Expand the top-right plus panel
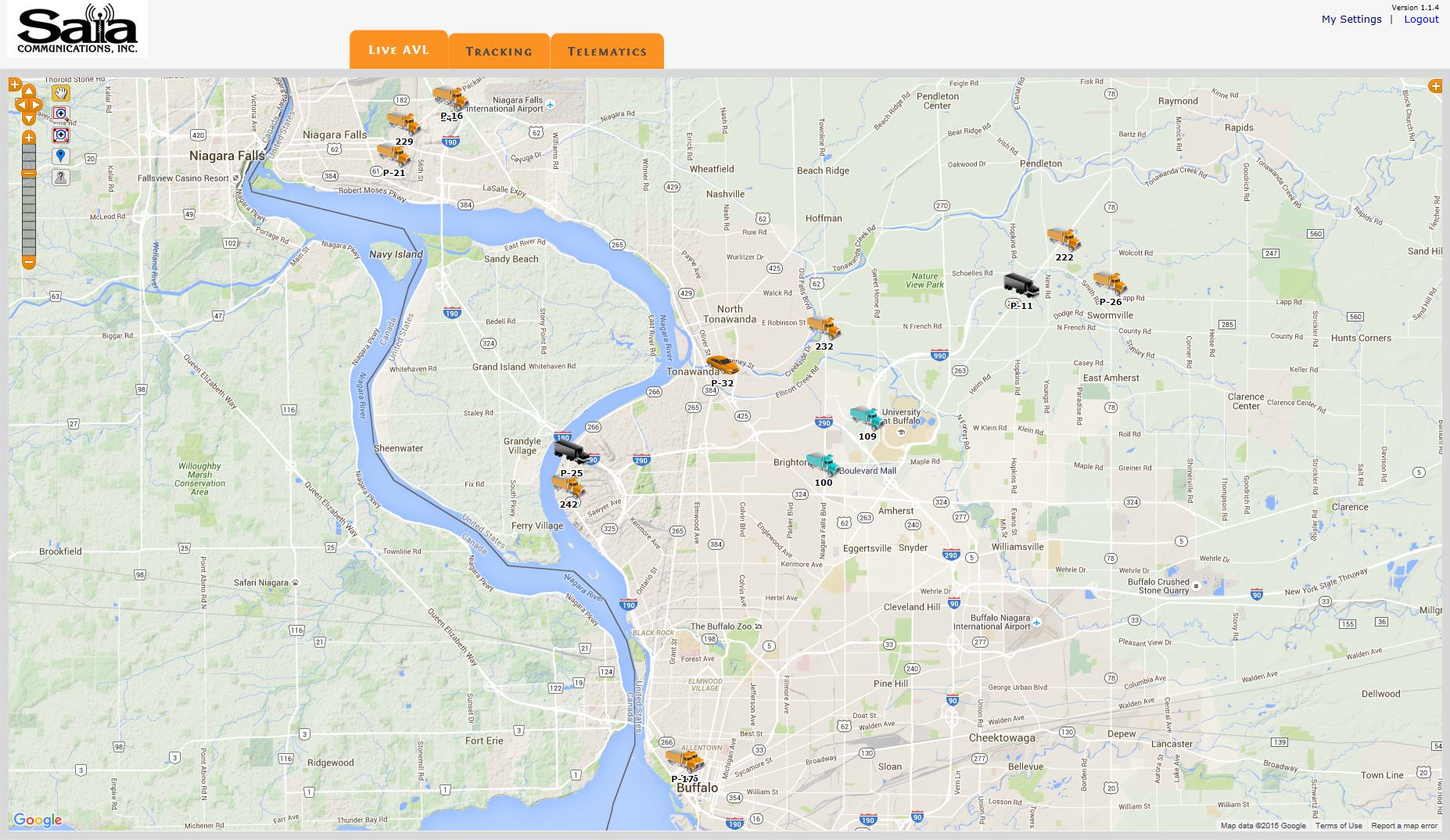This screenshot has width=1450, height=840. pyautogui.click(x=1435, y=86)
